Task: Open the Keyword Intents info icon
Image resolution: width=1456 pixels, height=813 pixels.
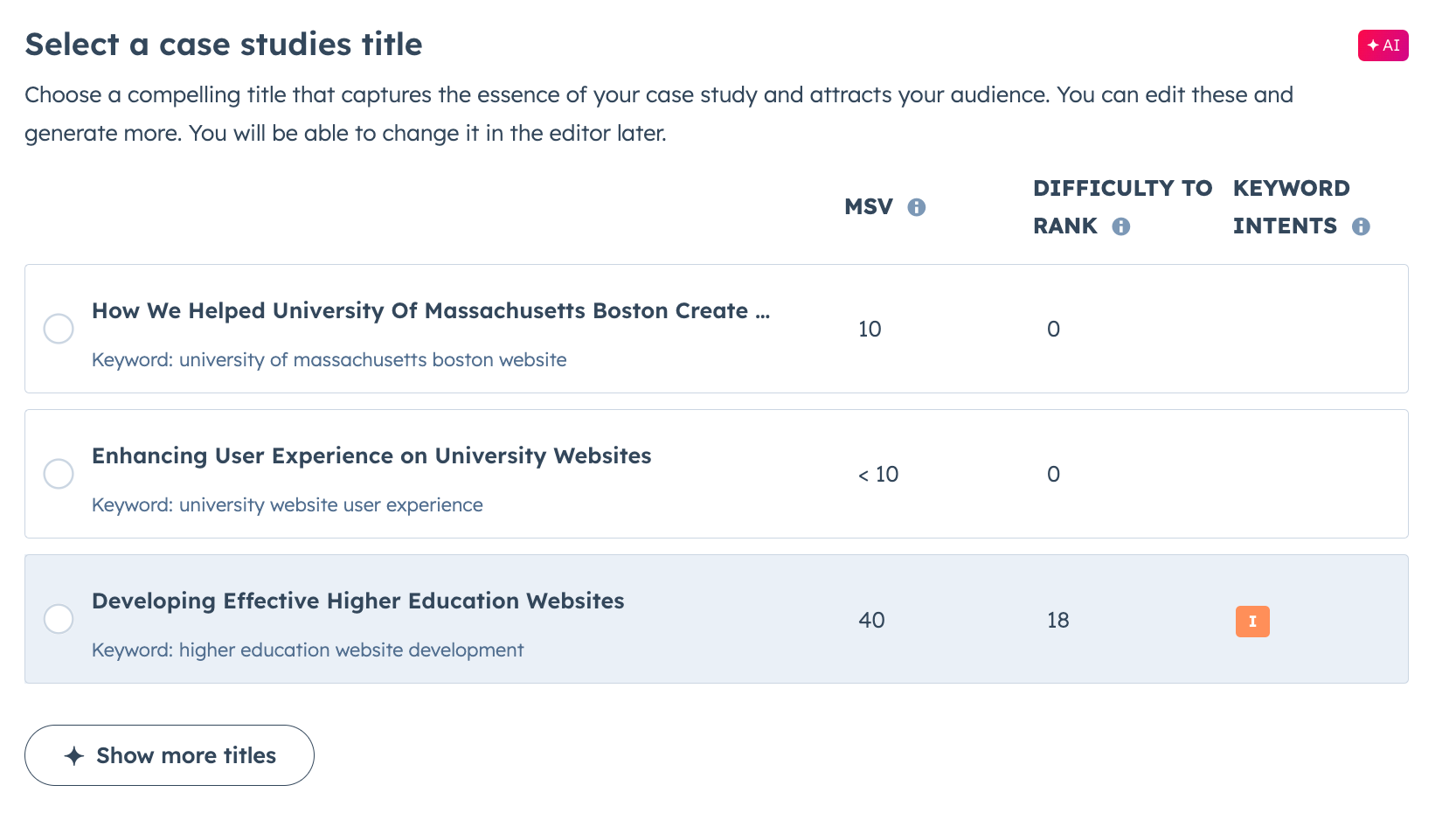Action: pyautogui.click(x=1361, y=226)
